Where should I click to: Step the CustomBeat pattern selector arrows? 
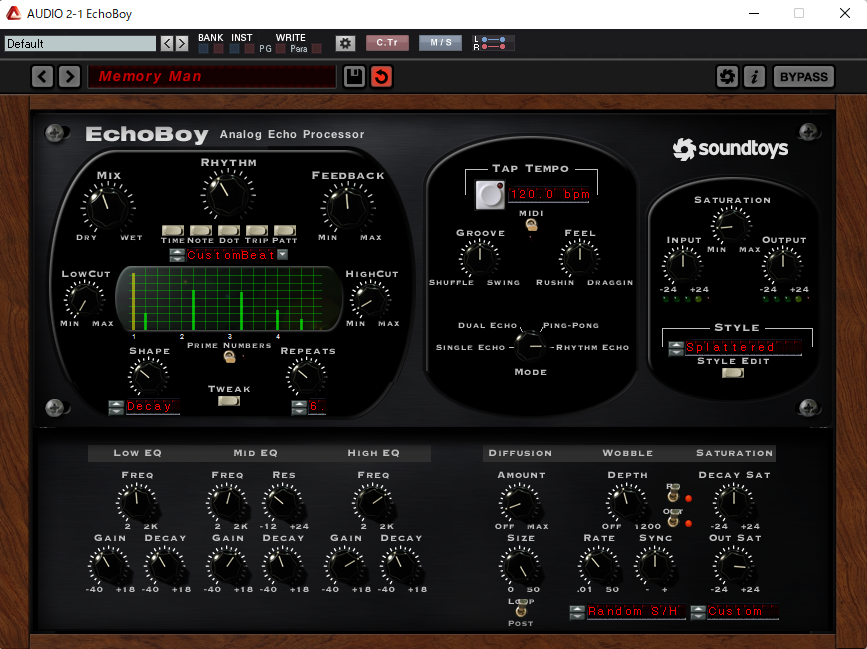coord(177,255)
